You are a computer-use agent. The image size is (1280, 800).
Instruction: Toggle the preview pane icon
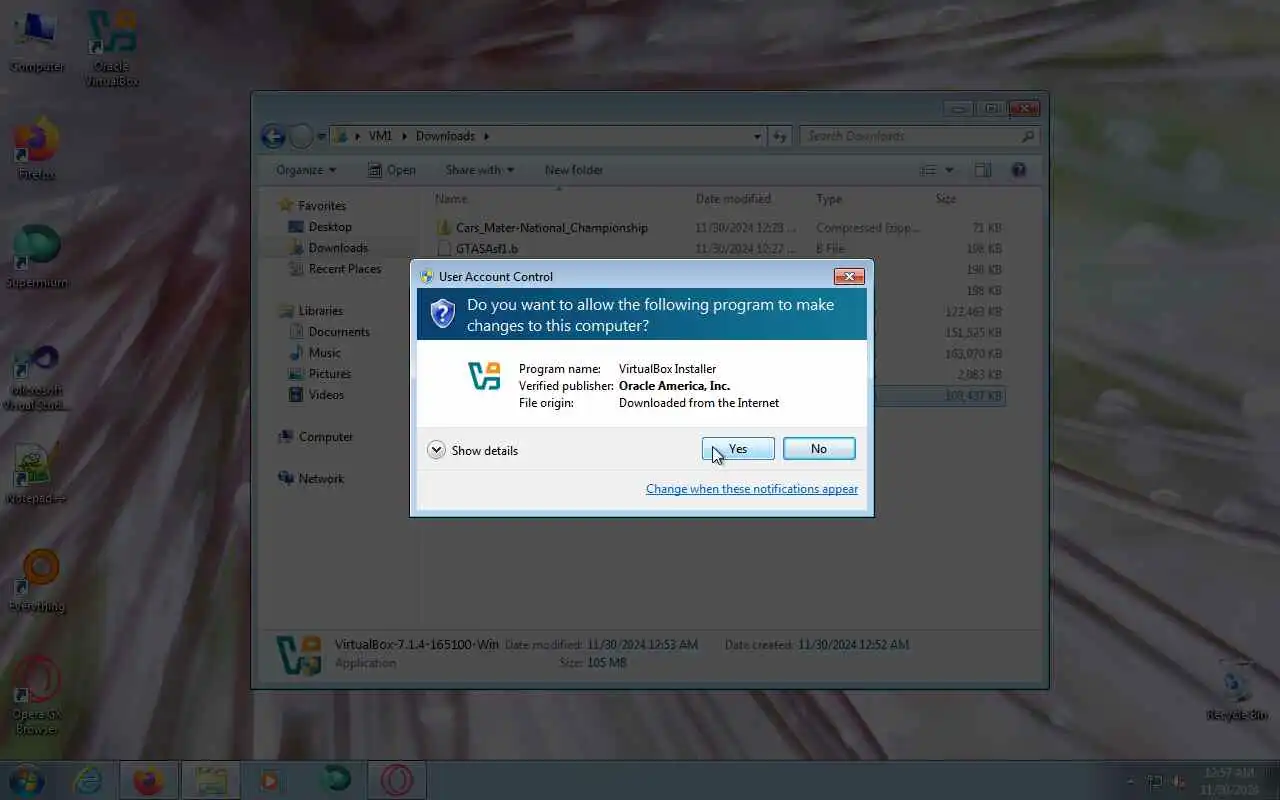click(x=983, y=170)
